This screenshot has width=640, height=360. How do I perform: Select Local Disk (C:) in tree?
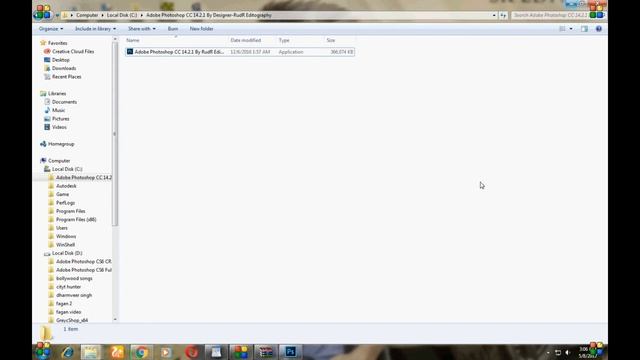pos(67,169)
